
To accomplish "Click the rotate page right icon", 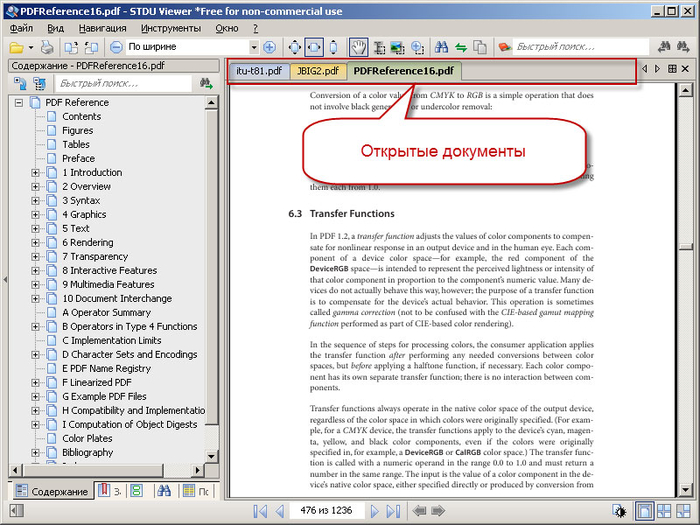I will [x=92, y=47].
